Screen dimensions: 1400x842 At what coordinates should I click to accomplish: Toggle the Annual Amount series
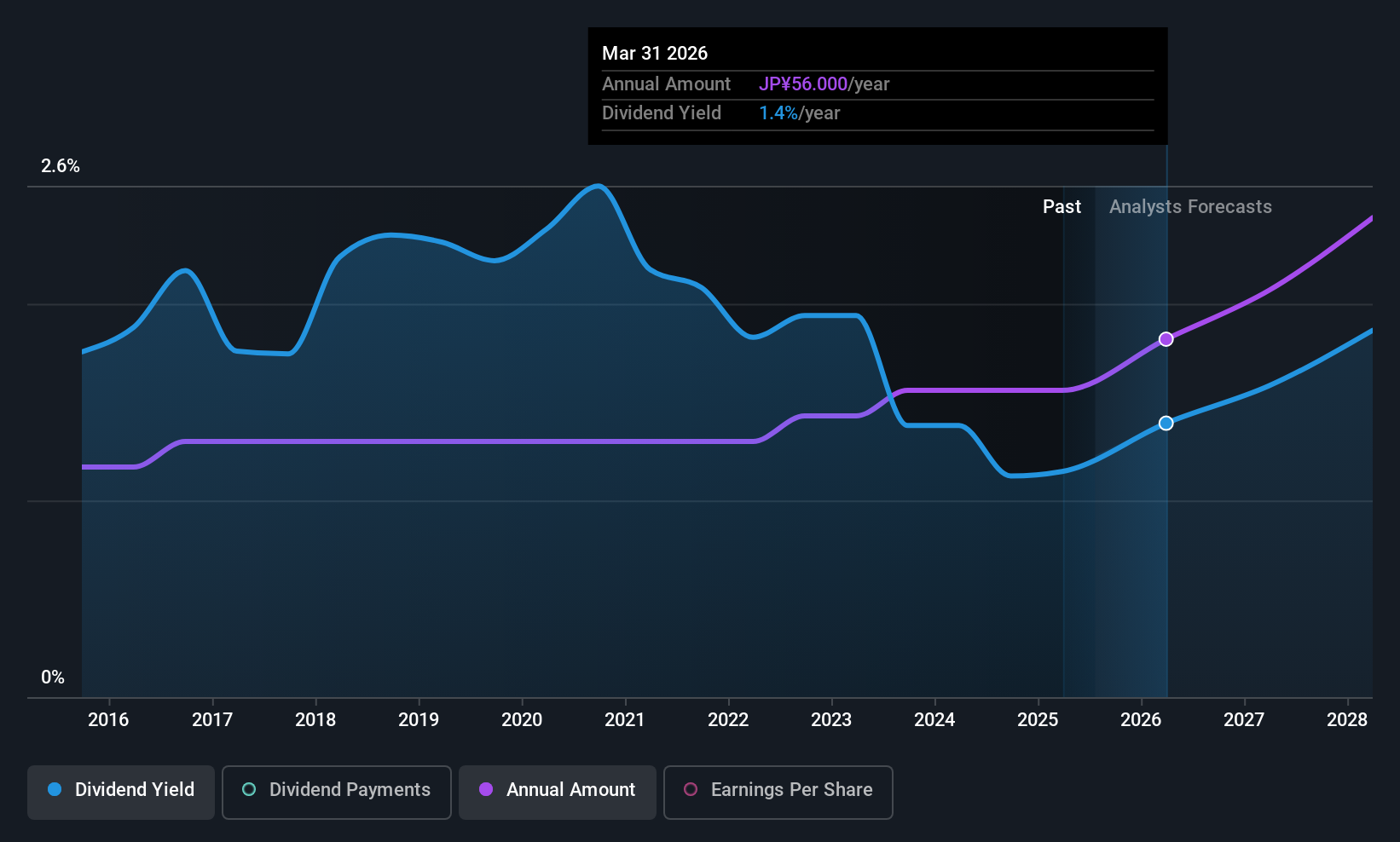tap(558, 792)
